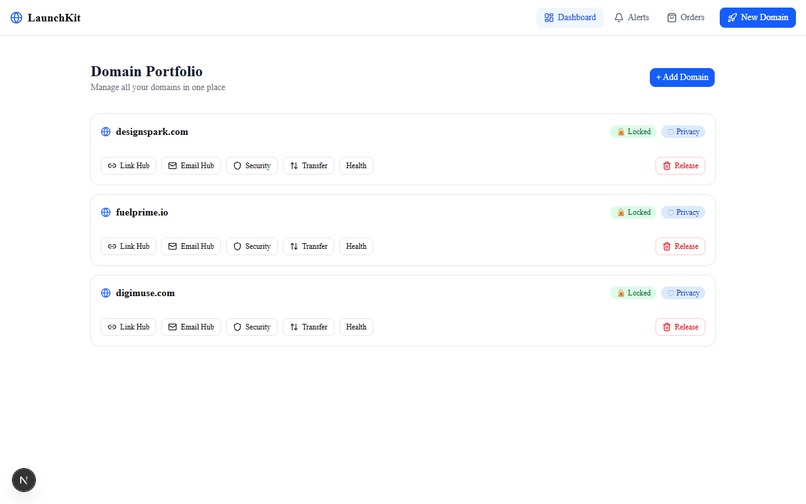Click the globe icon beside designspark.com
Image resolution: width=806 pixels, height=504 pixels.
pos(106,132)
